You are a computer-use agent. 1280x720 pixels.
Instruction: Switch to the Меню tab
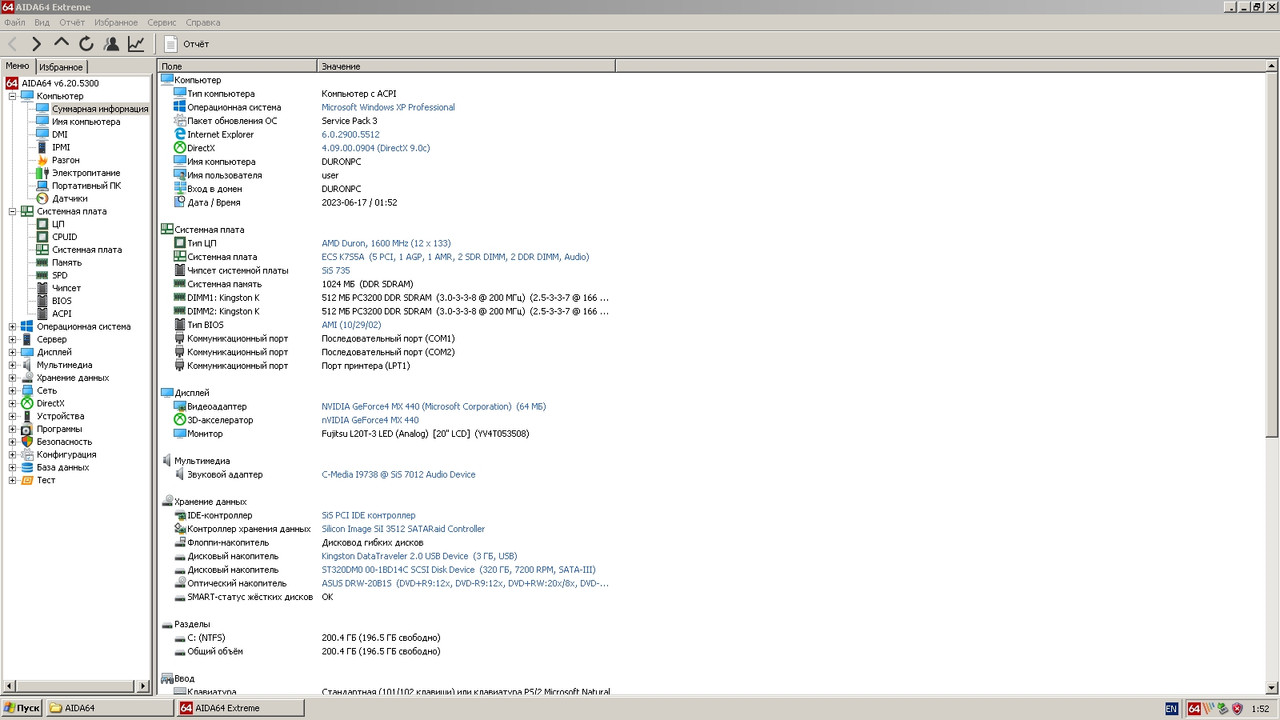tap(18, 66)
